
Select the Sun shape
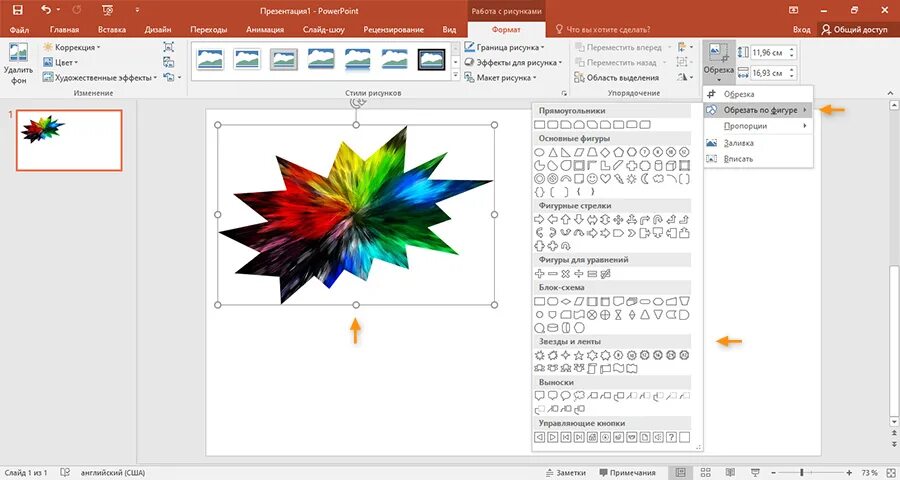tap(631, 179)
